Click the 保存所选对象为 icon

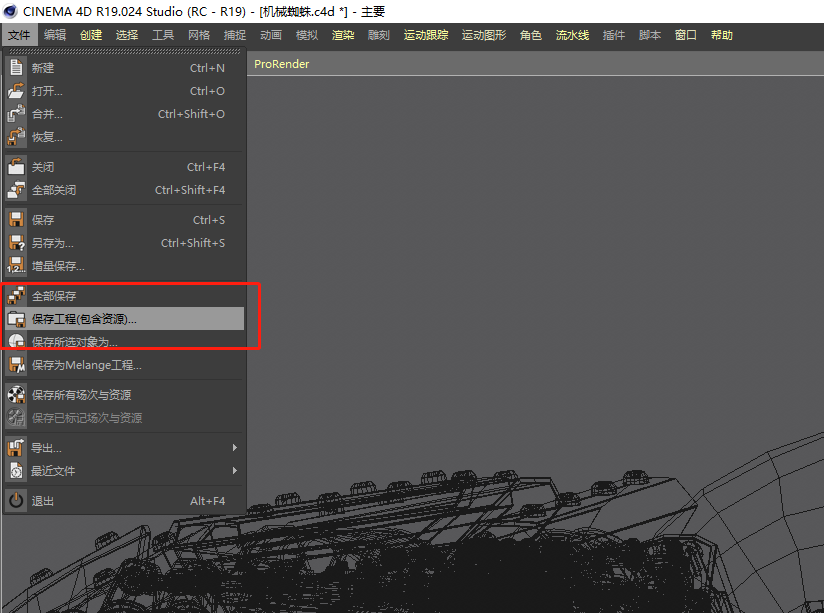(16, 342)
